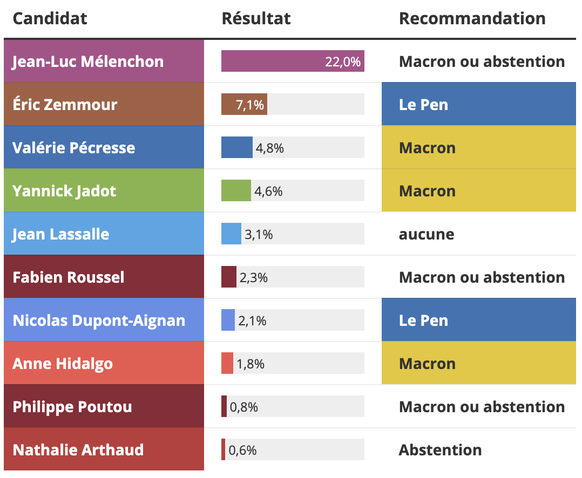The height and width of the screenshot is (478, 582).
Task: Click the Résultat column header
Action: click(256, 19)
